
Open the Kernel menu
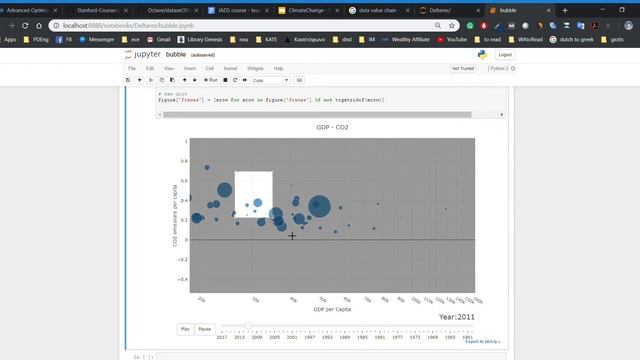tap(230, 69)
